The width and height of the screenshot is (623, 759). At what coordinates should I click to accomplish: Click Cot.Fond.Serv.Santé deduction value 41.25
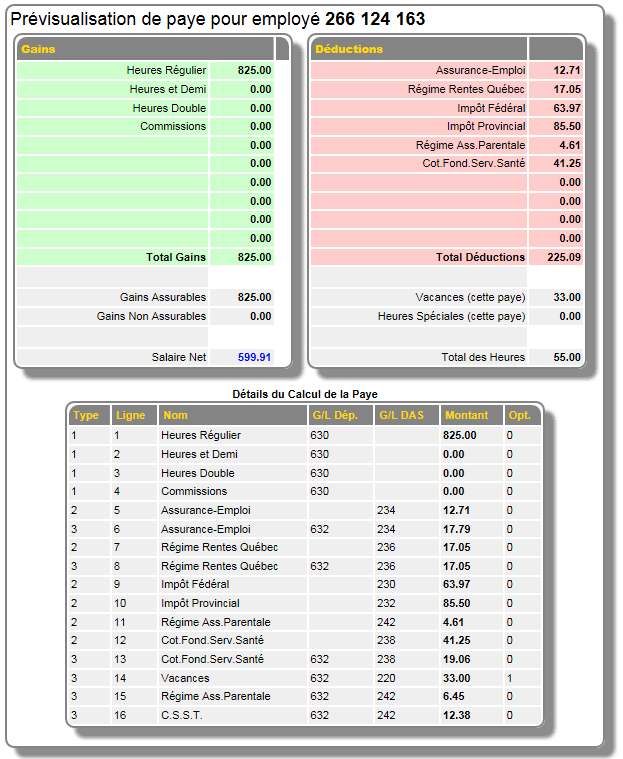[567, 164]
